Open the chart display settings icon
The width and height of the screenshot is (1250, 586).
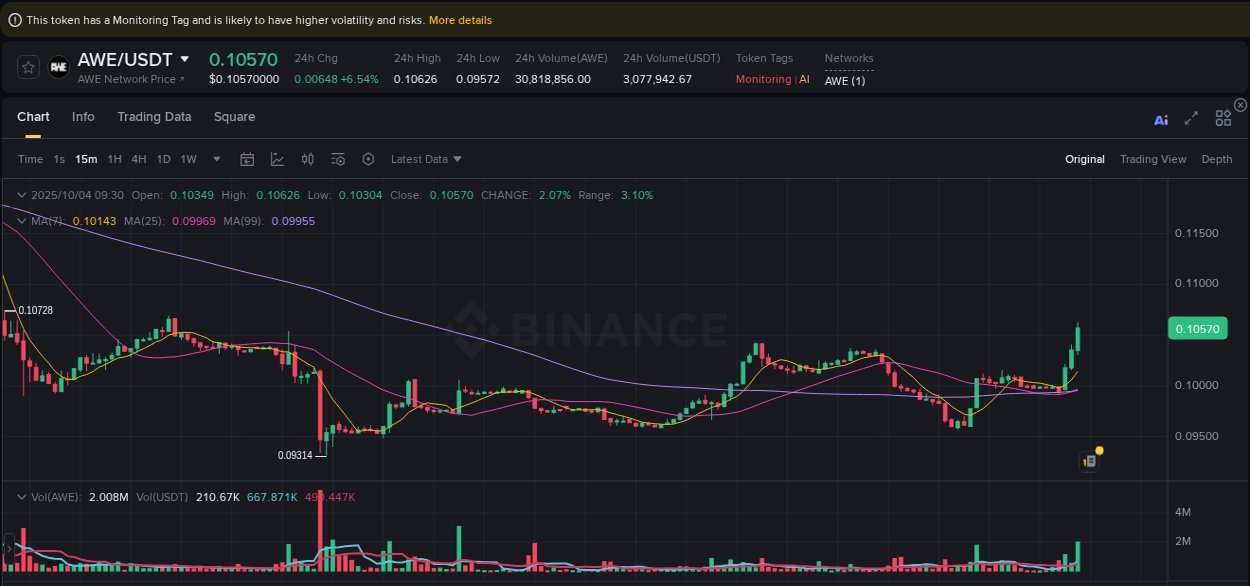[337, 158]
